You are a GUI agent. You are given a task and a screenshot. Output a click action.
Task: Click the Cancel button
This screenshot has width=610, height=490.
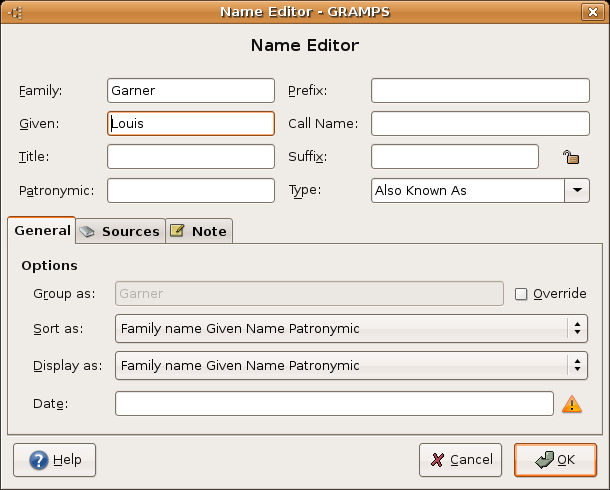pos(461,460)
